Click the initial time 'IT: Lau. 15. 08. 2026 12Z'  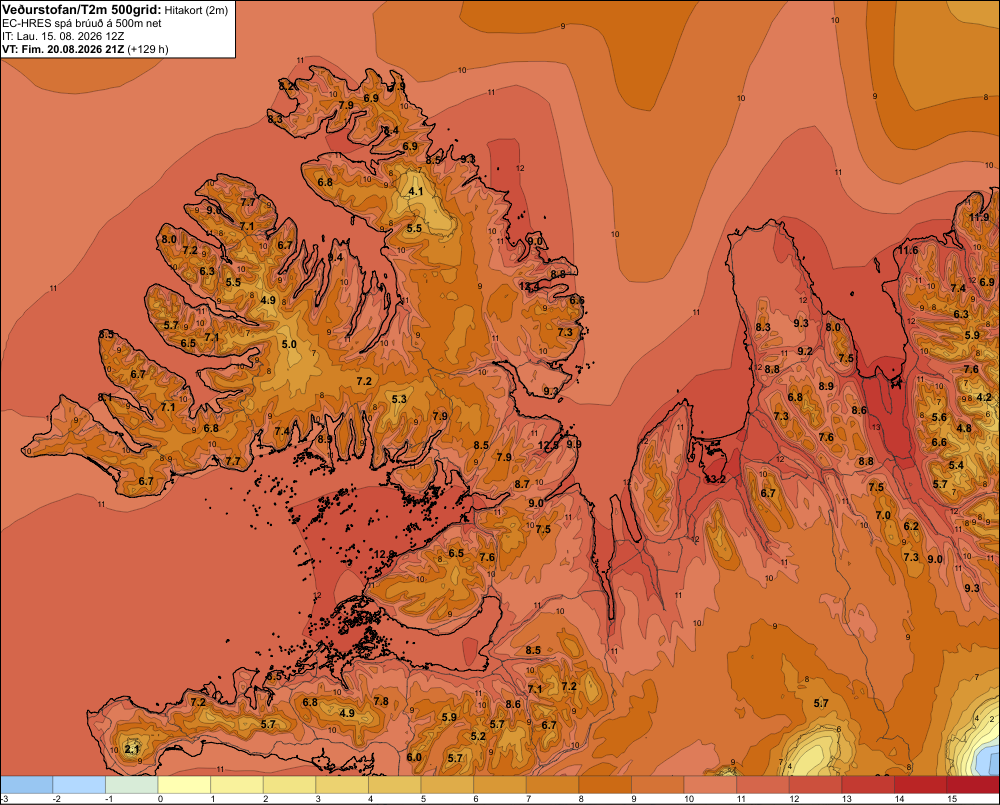63,36
